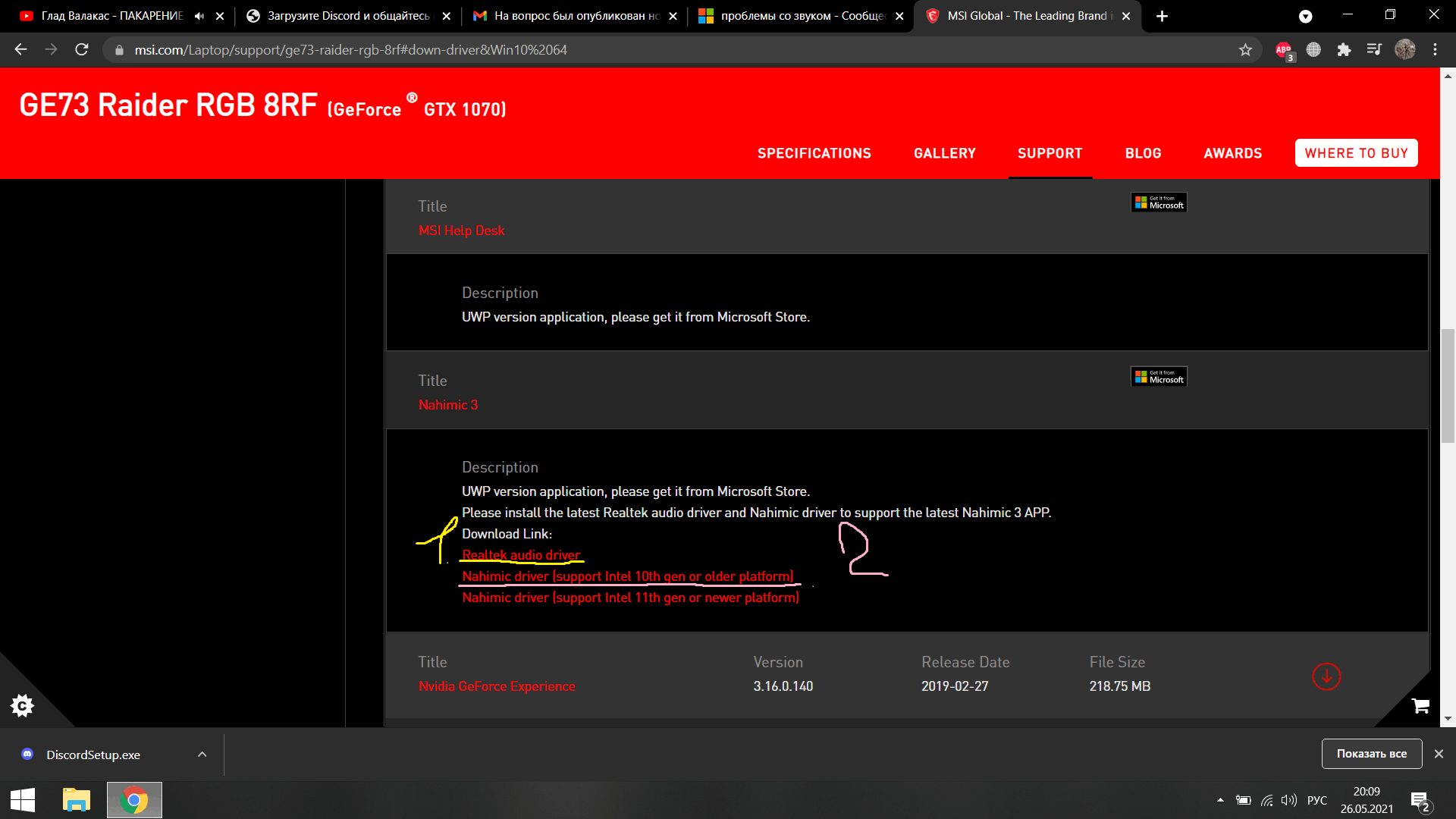Download Nvidia GeForce Experience via red arrow
This screenshot has height=819, width=1456.
click(x=1326, y=676)
